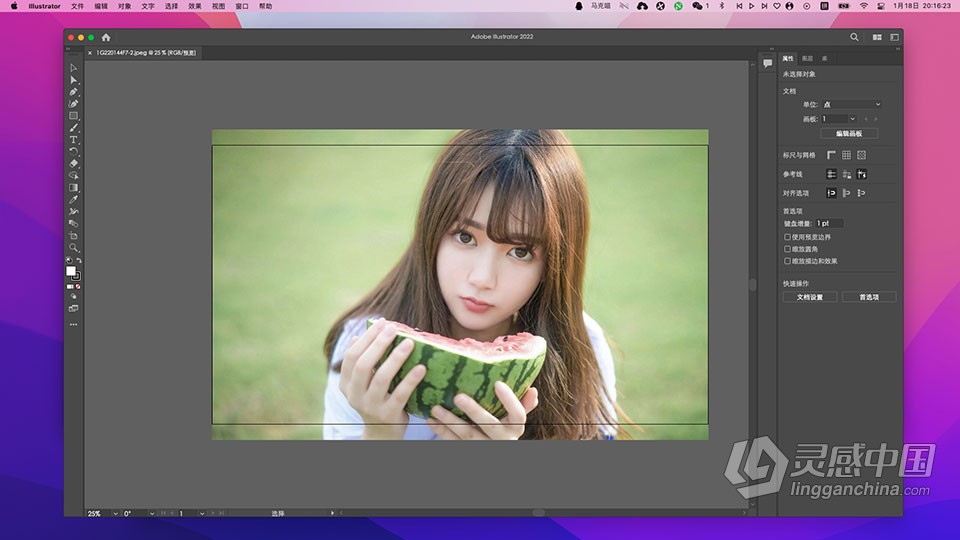Image resolution: width=960 pixels, height=540 pixels.
Task: Select the Paintbrush tool
Action: click(x=73, y=128)
